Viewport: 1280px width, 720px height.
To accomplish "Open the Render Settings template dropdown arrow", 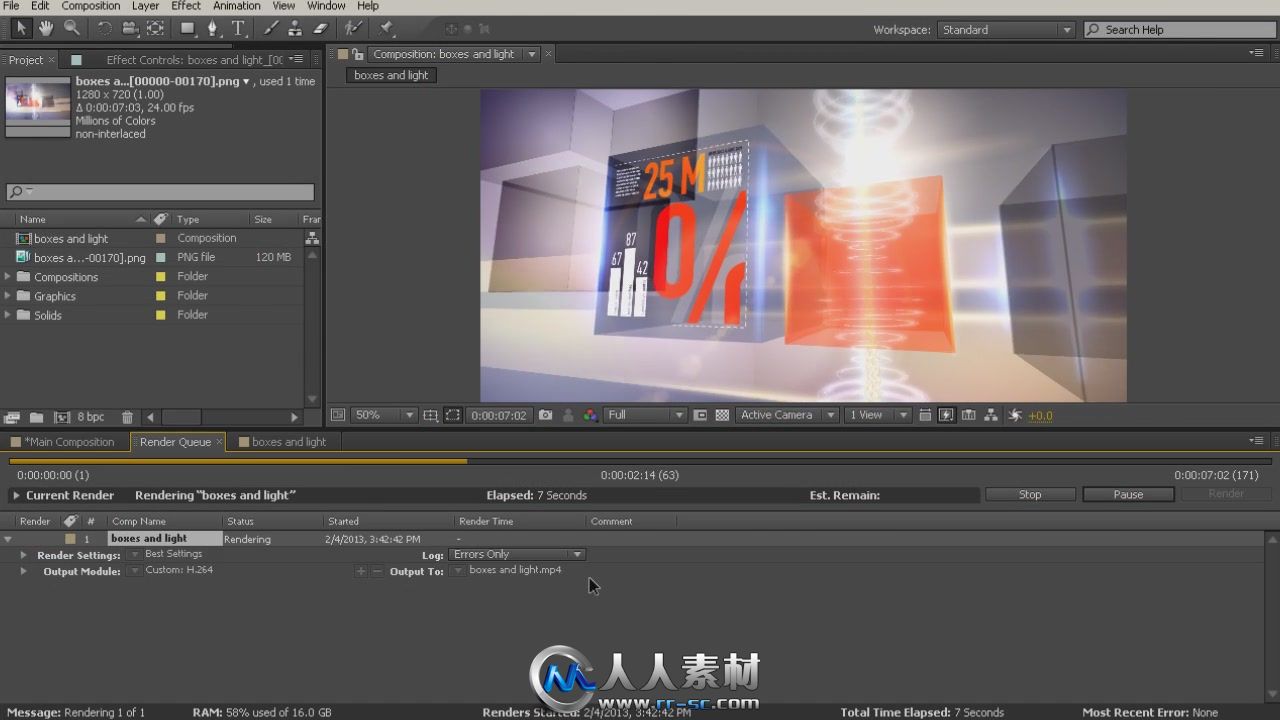I will pyautogui.click(x=134, y=555).
